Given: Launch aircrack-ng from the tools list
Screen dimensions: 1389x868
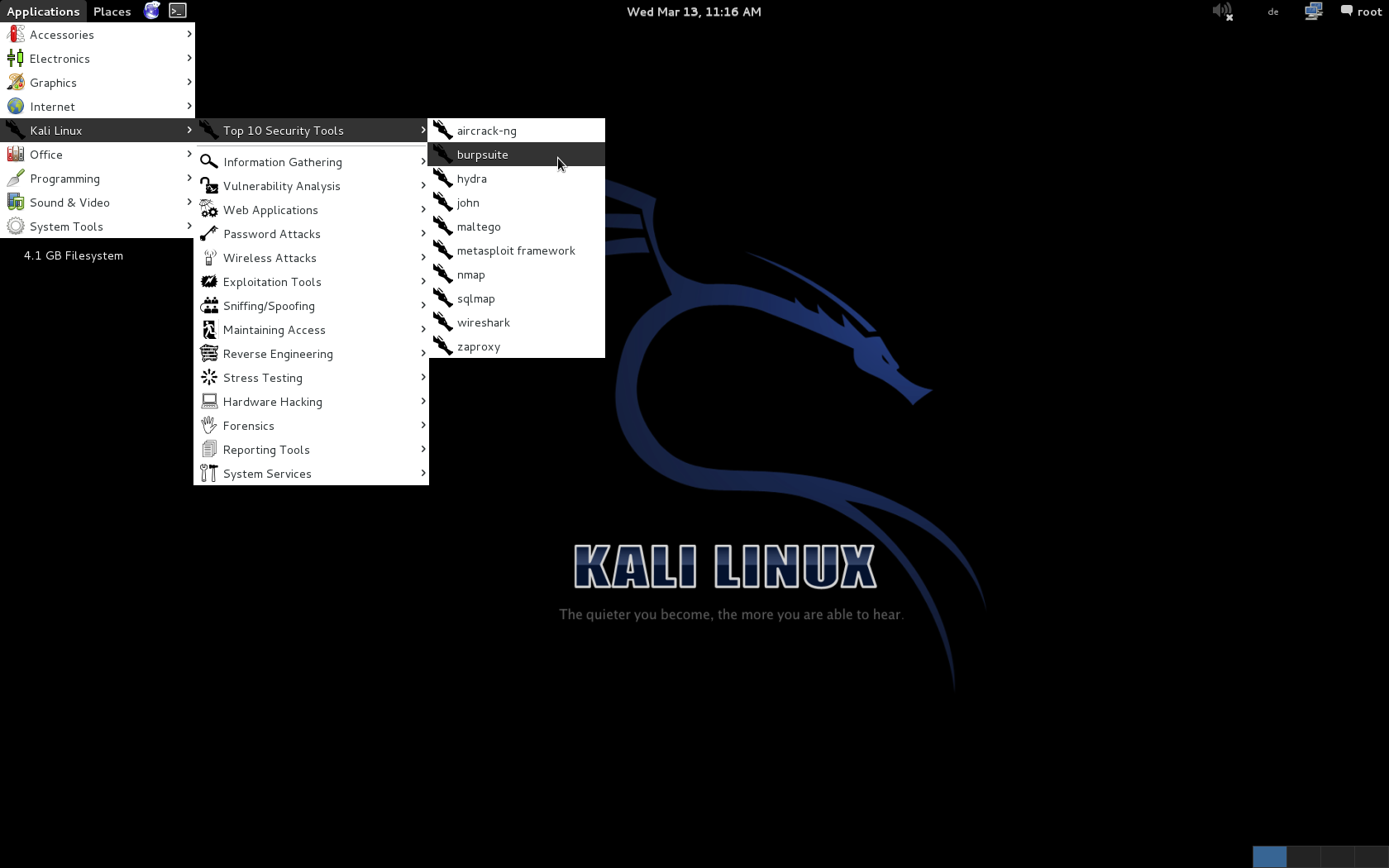Looking at the screenshot, I should click(x=517, y=131).
